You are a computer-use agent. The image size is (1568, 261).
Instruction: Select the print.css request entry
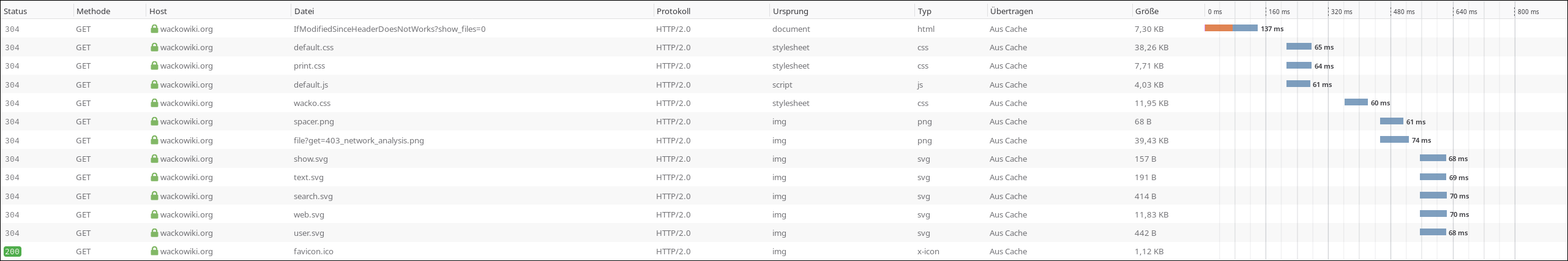[309, 66]
